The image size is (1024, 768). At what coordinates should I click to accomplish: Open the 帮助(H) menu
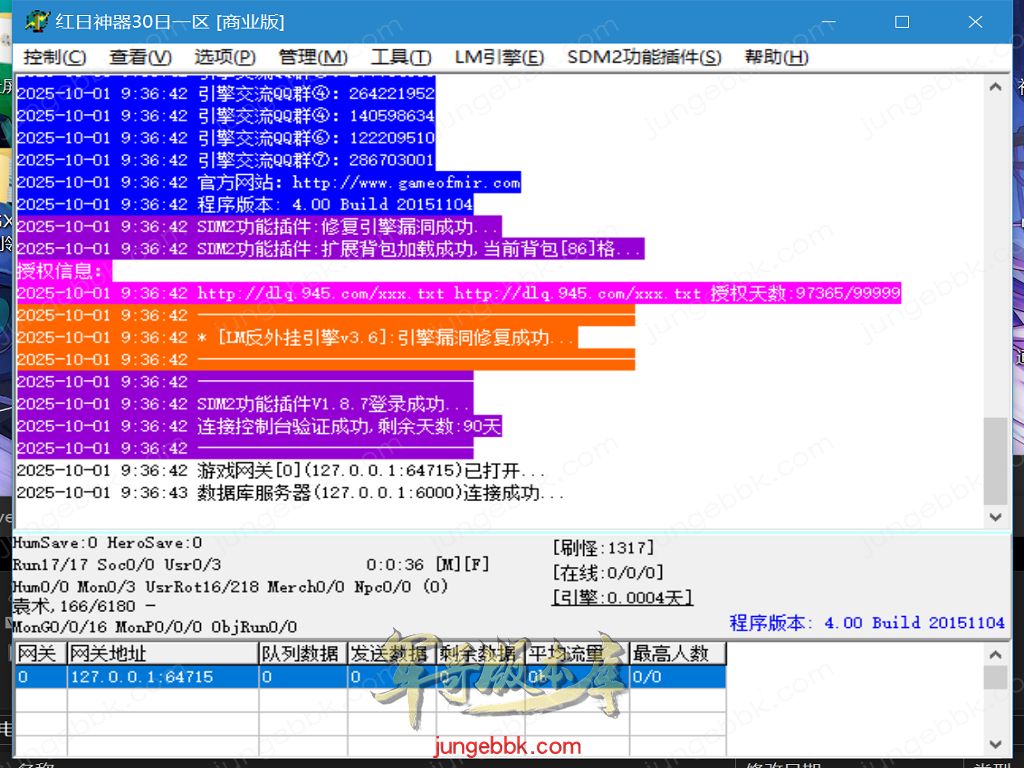[776, 57]
